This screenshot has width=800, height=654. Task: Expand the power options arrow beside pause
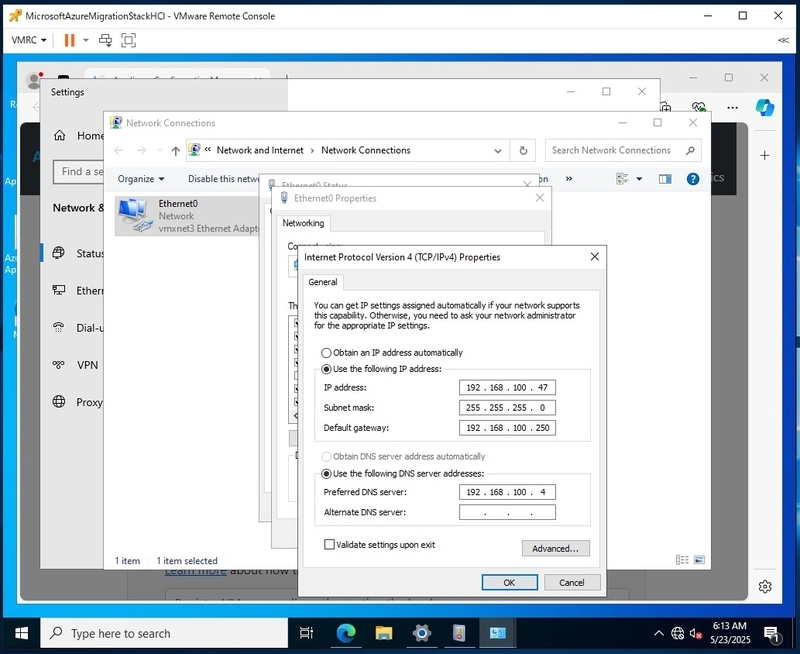click(86, 40)
